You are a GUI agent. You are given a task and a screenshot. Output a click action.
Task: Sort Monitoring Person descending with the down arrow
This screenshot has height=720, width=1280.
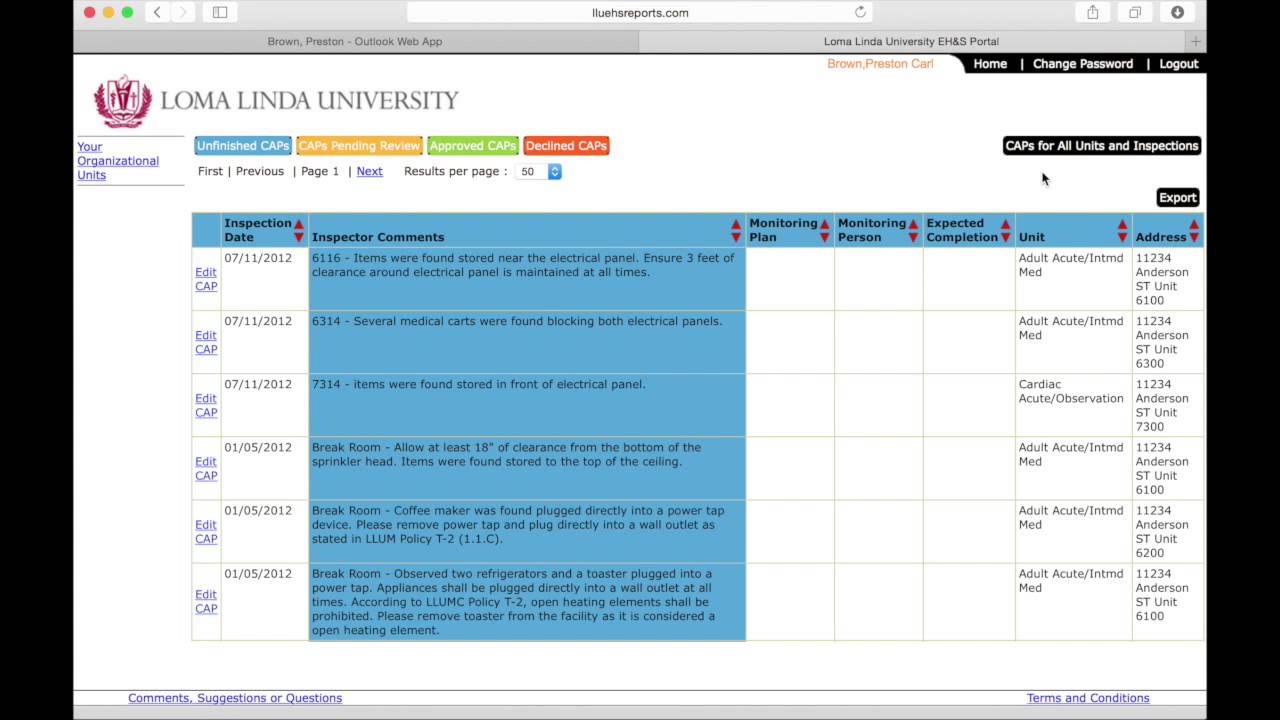coord(913,238)
